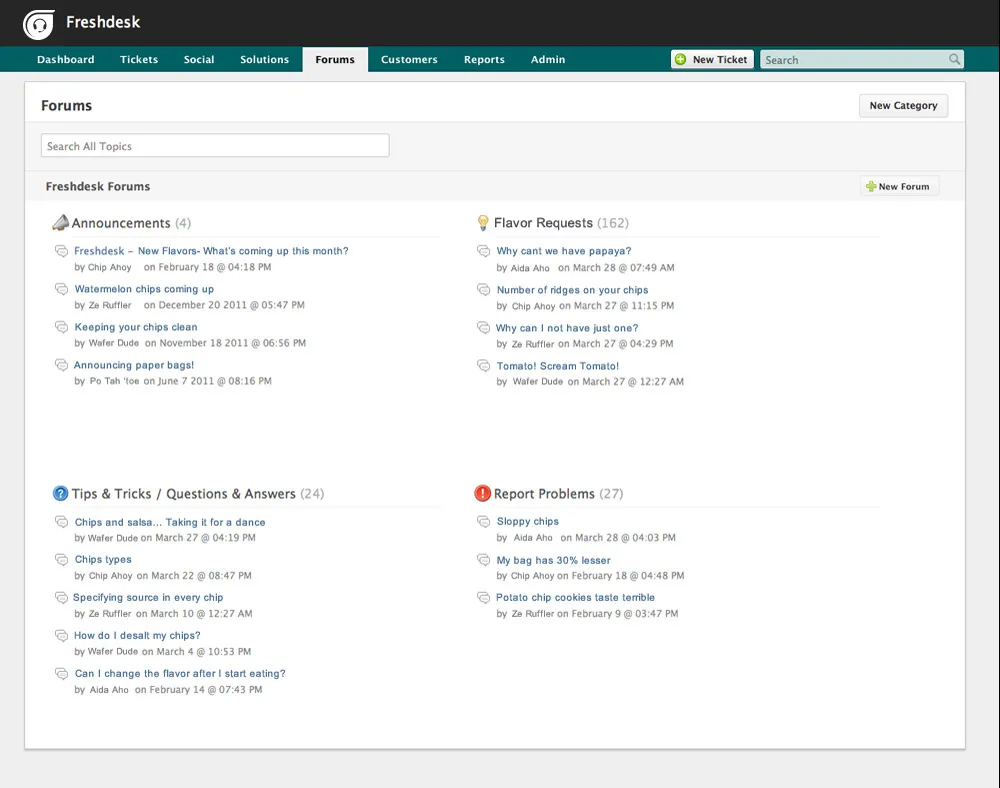Click the green plus on New Forum

[873, 186]
